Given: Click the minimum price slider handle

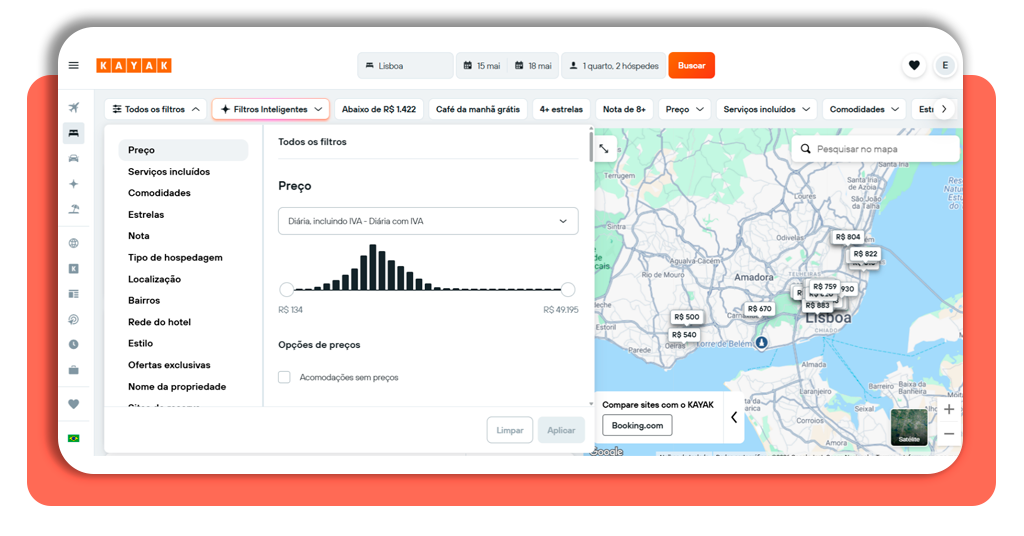Looking at the screenshot, I should pyautogui.click(x=286, y=289).
